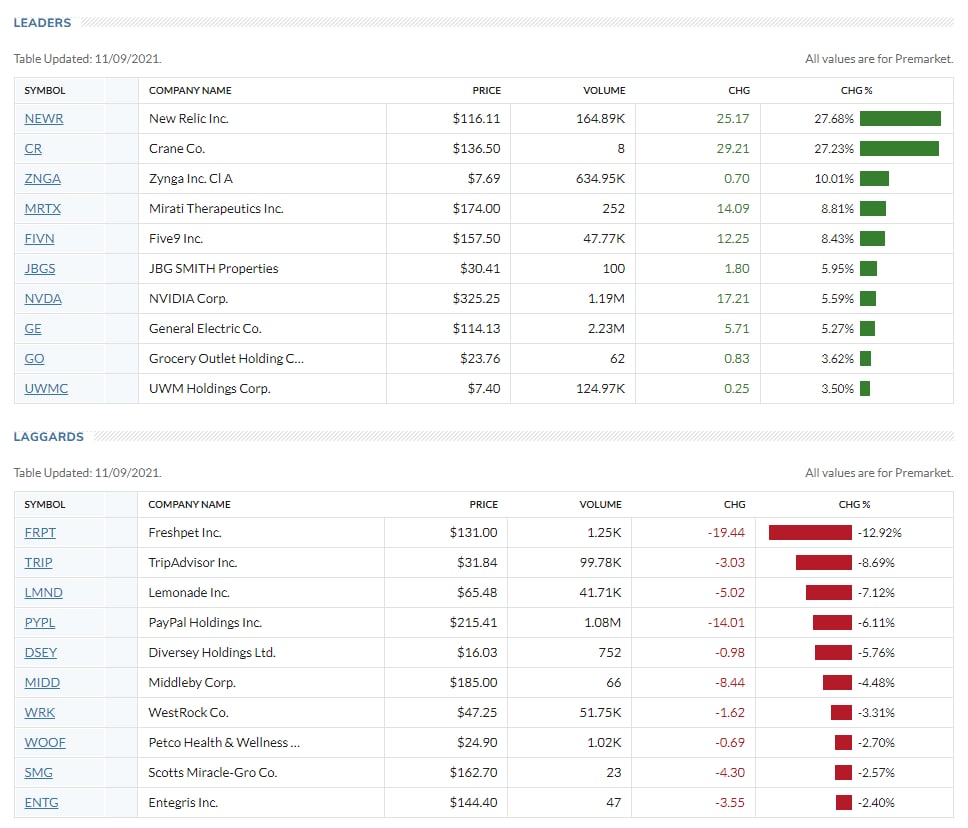
Task: Click the $116.11 price cell
Action: (476, 119)
